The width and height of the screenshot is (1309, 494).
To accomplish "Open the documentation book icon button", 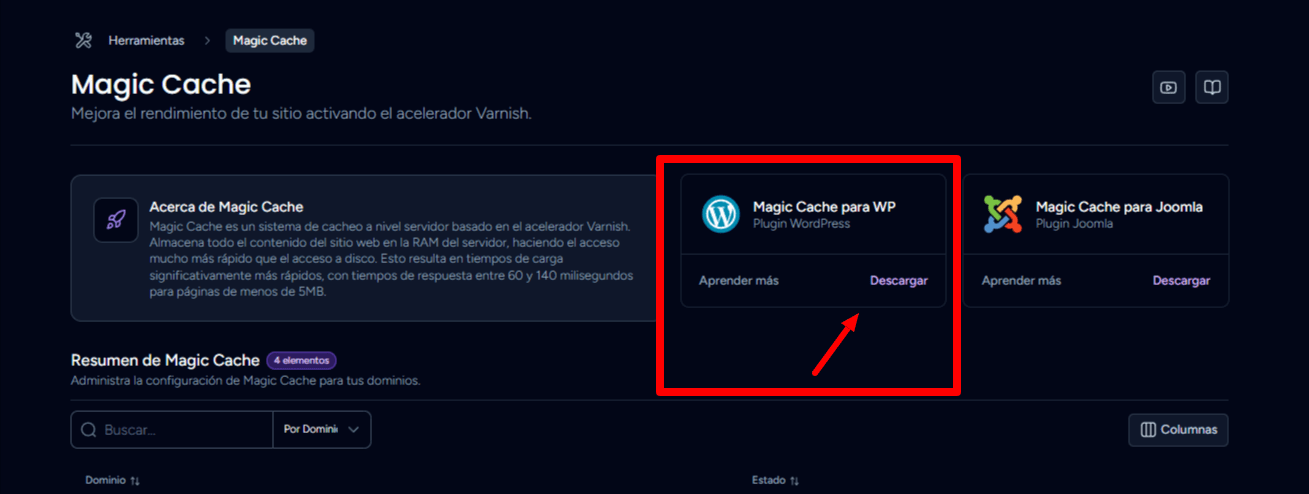I will 1212,87.
